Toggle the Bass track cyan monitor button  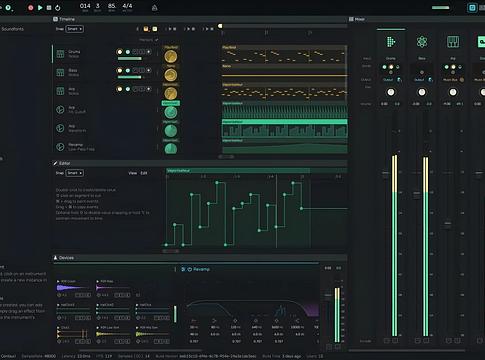pyautogui.click(x=128, y=70)
